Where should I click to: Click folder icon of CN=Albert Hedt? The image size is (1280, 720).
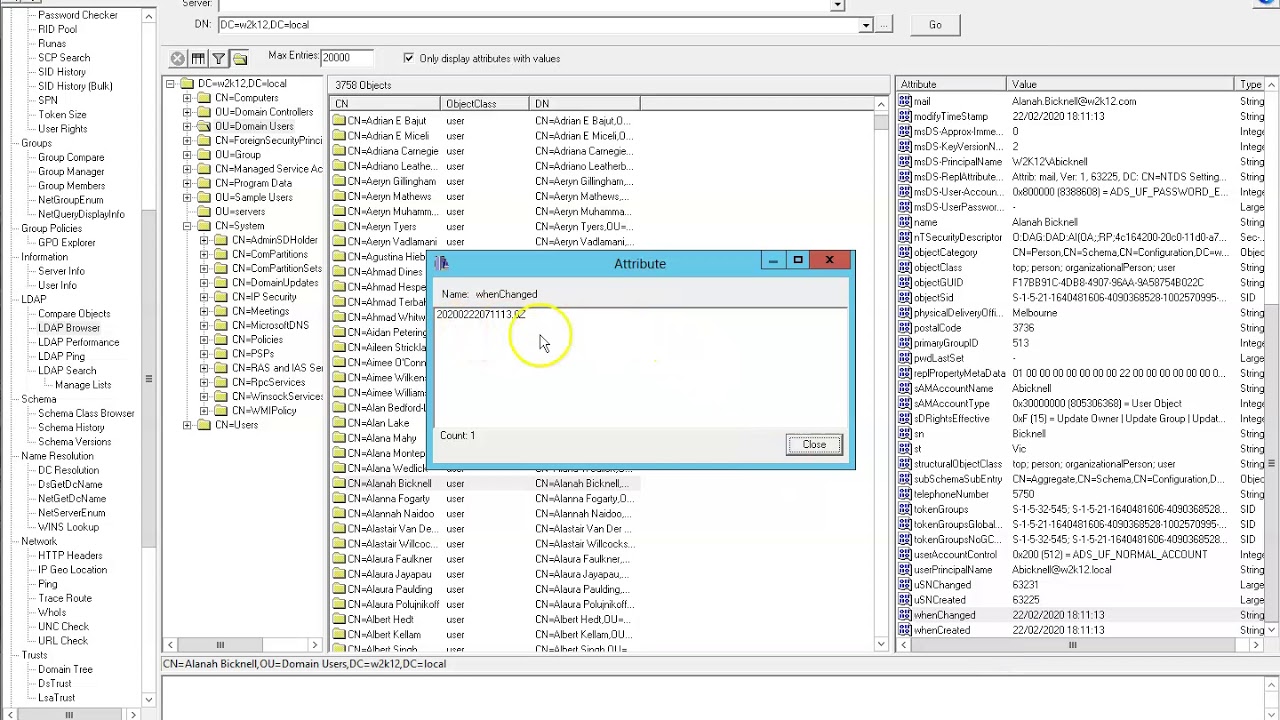[x=339, y=619]
